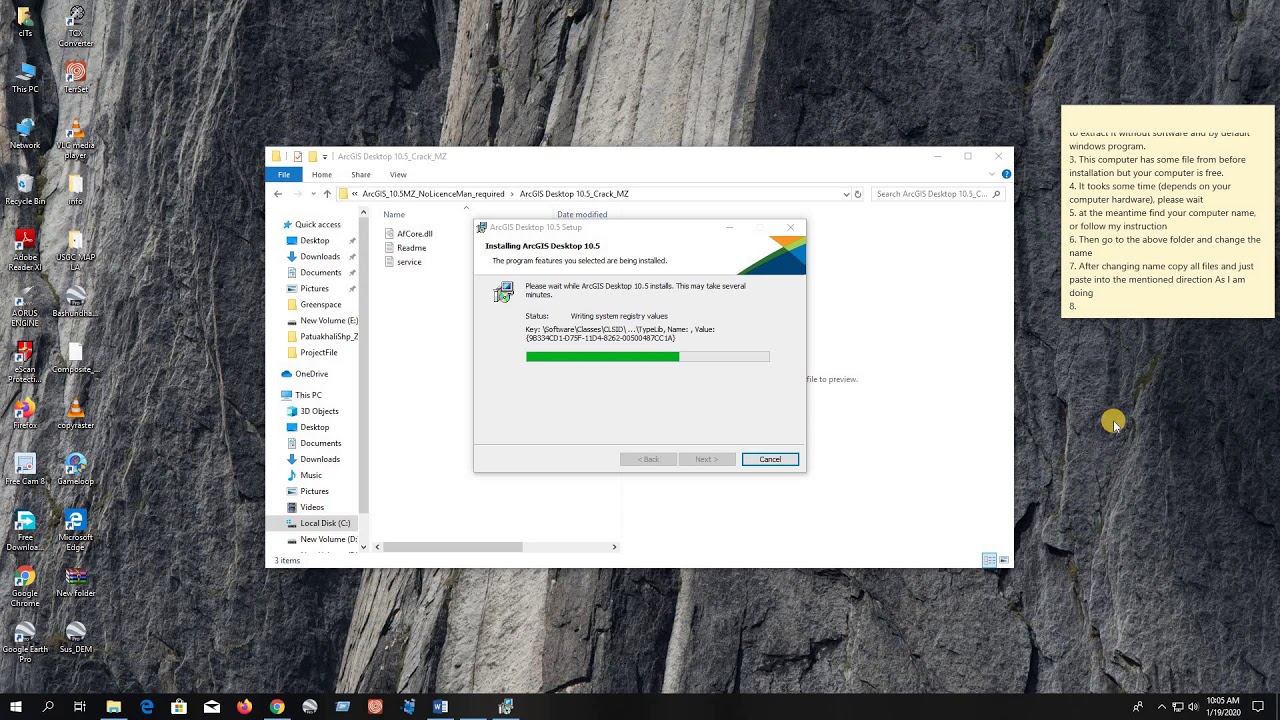Open Microsoft Store from the taskbar
1280x720 pixels.
(x=179, y=707)
